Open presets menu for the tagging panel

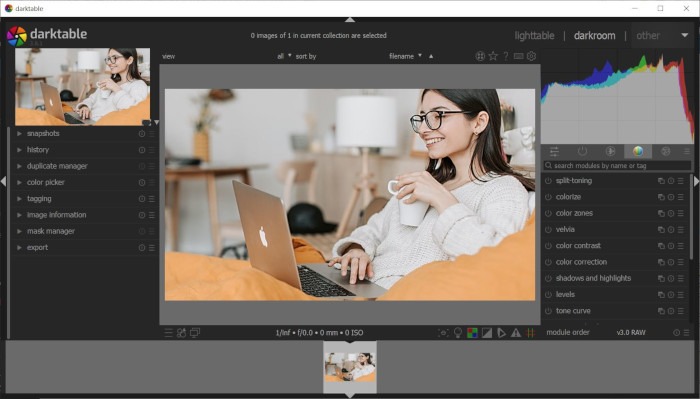pyautogui.click(x=152, y=199)
